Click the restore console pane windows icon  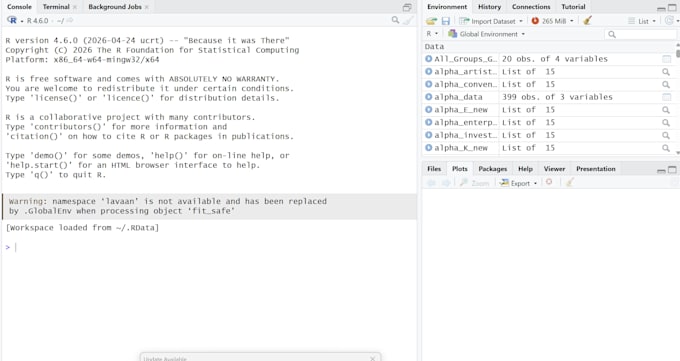407,7
